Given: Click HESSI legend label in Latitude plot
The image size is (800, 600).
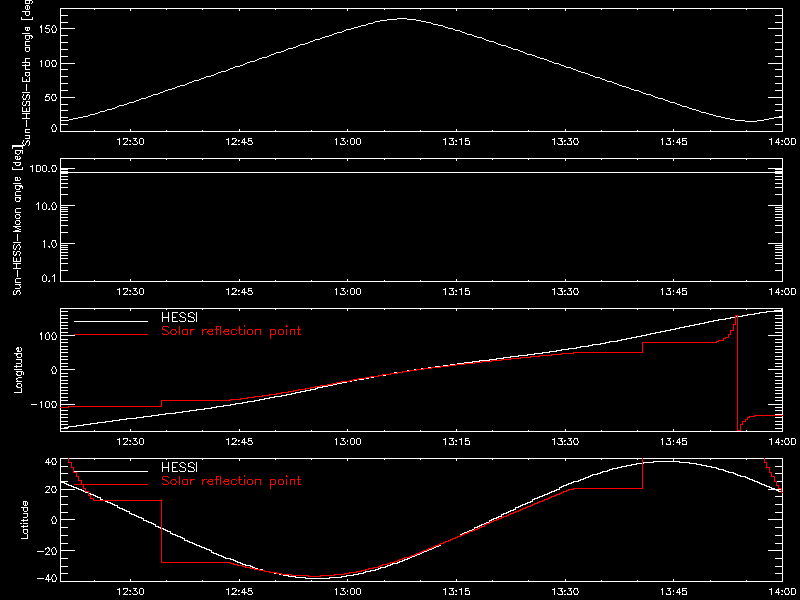Looking at the screenshot, I should tap(179, 467).
